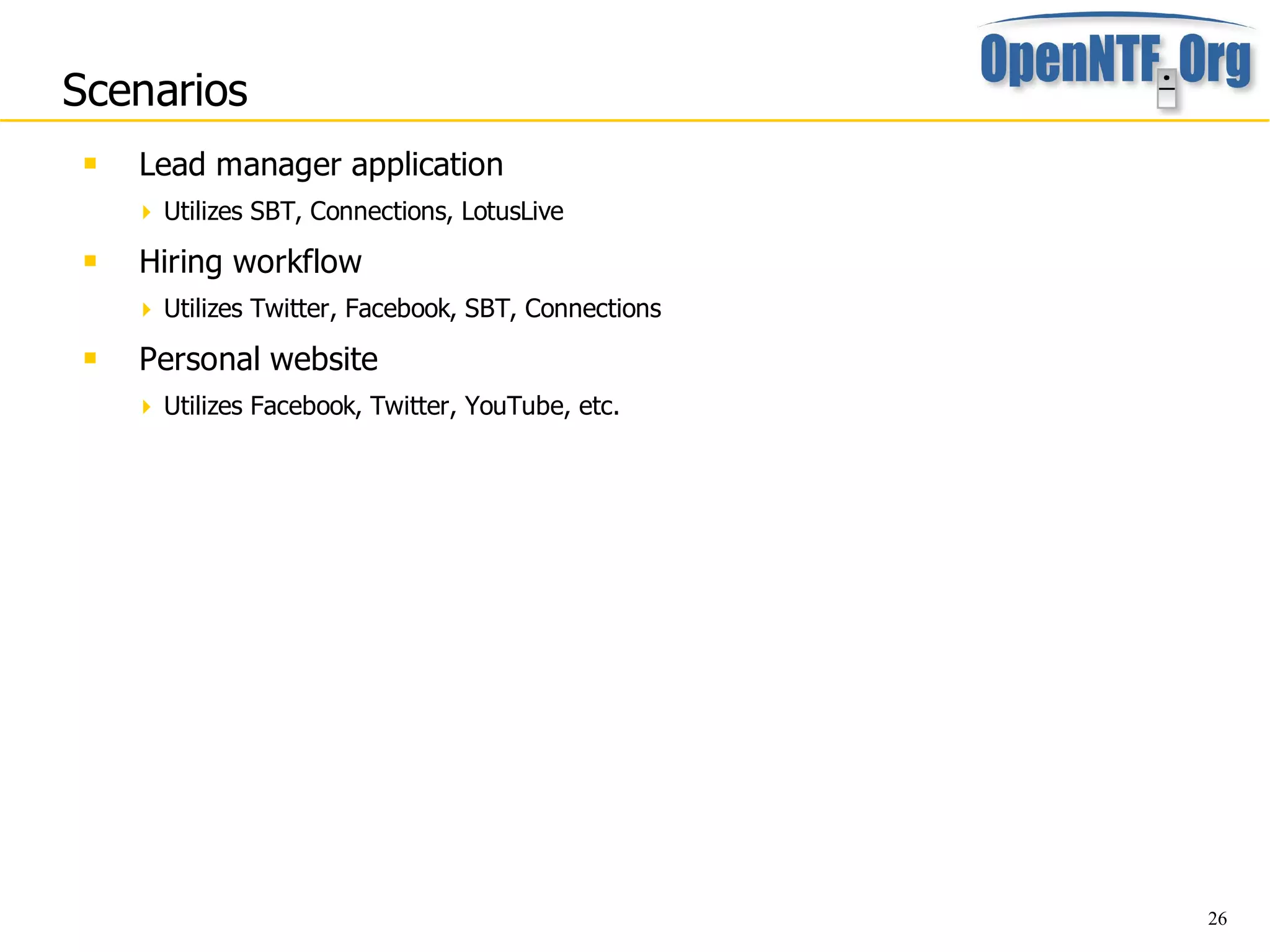Select the 'Hiring workflow' bullet
1270x952 pixels.
(250, 262)
